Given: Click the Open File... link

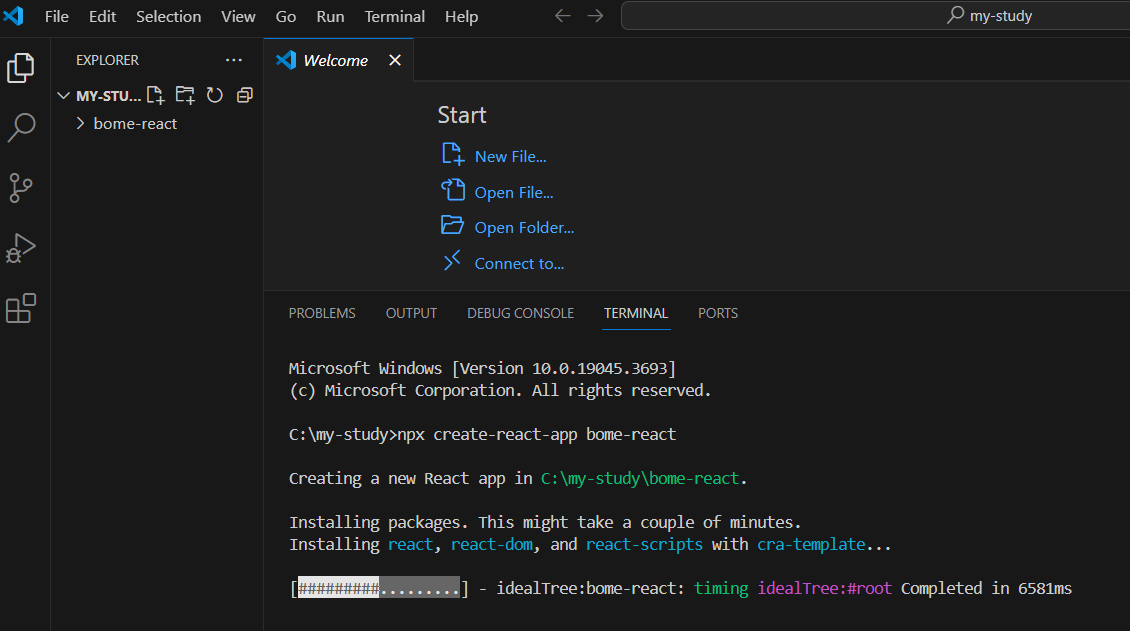Looking at the screenshot, I should tap(514, 192).
